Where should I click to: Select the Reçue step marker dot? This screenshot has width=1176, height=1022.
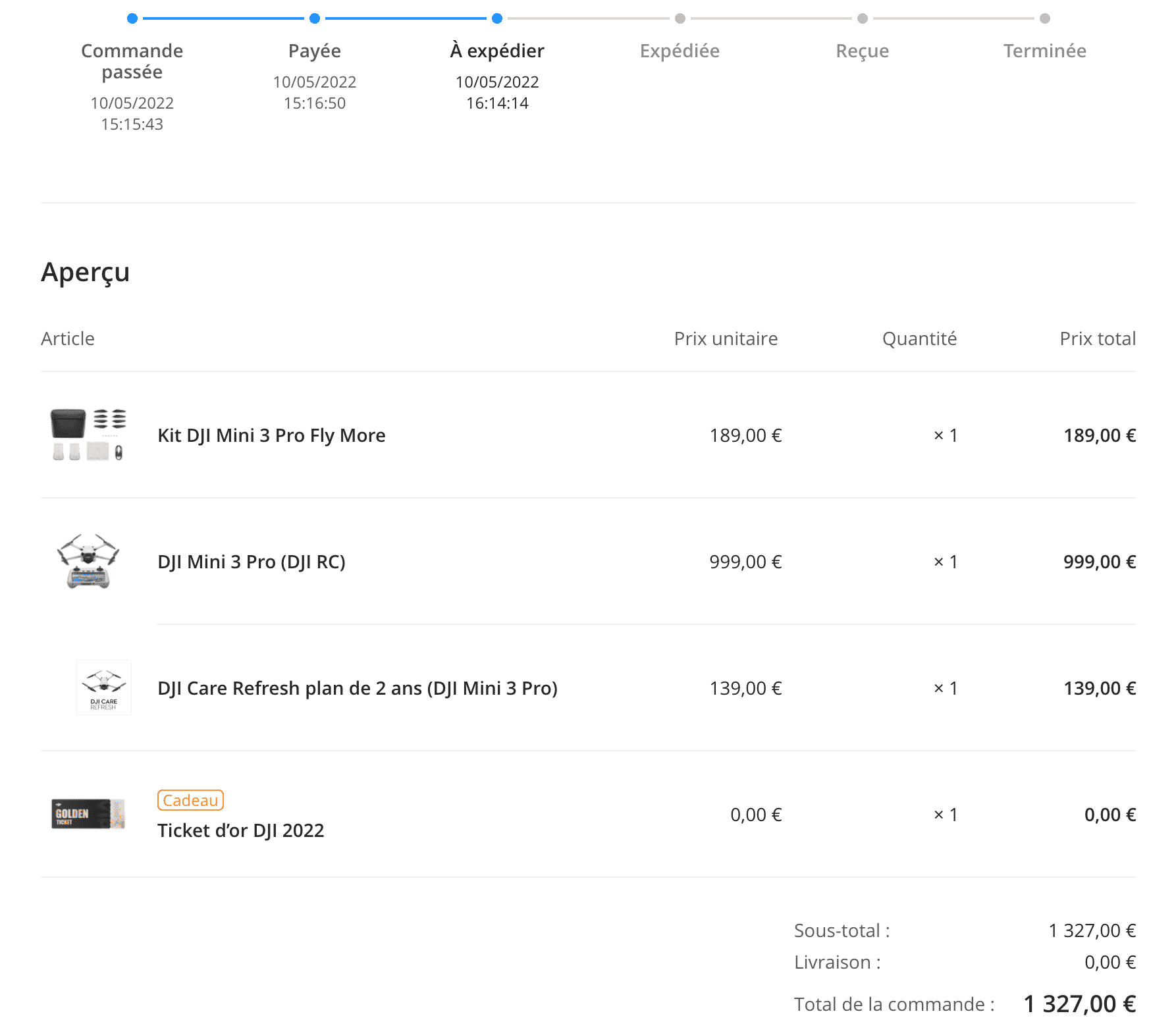(863, 18)
